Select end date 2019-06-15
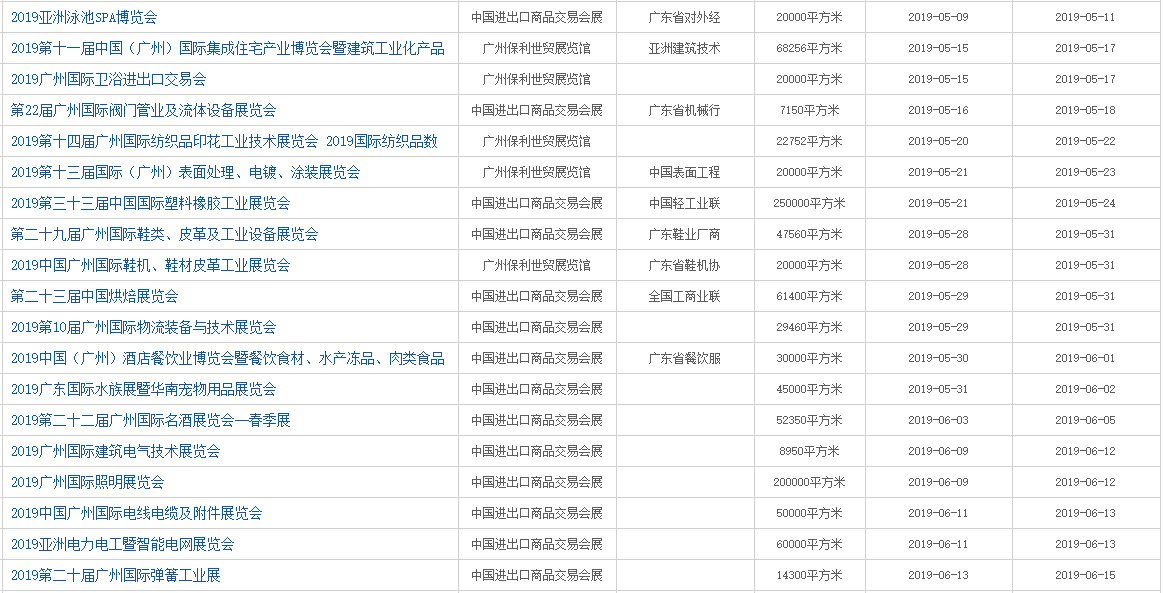This screenshot has height=593, width=1164. click(x=1085, y=575)
